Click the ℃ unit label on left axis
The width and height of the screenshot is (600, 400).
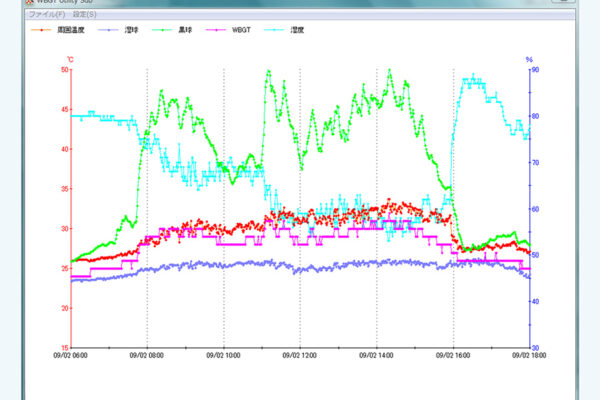click(x=69, y=60)
